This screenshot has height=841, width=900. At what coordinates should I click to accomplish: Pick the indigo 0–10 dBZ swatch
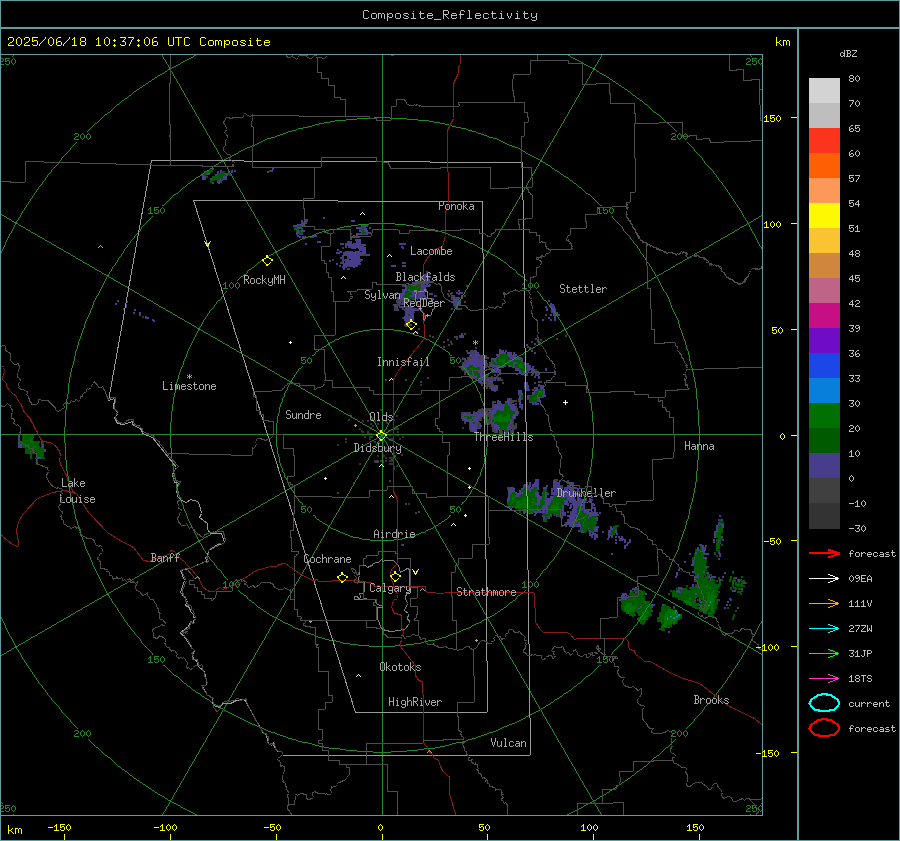824,465
